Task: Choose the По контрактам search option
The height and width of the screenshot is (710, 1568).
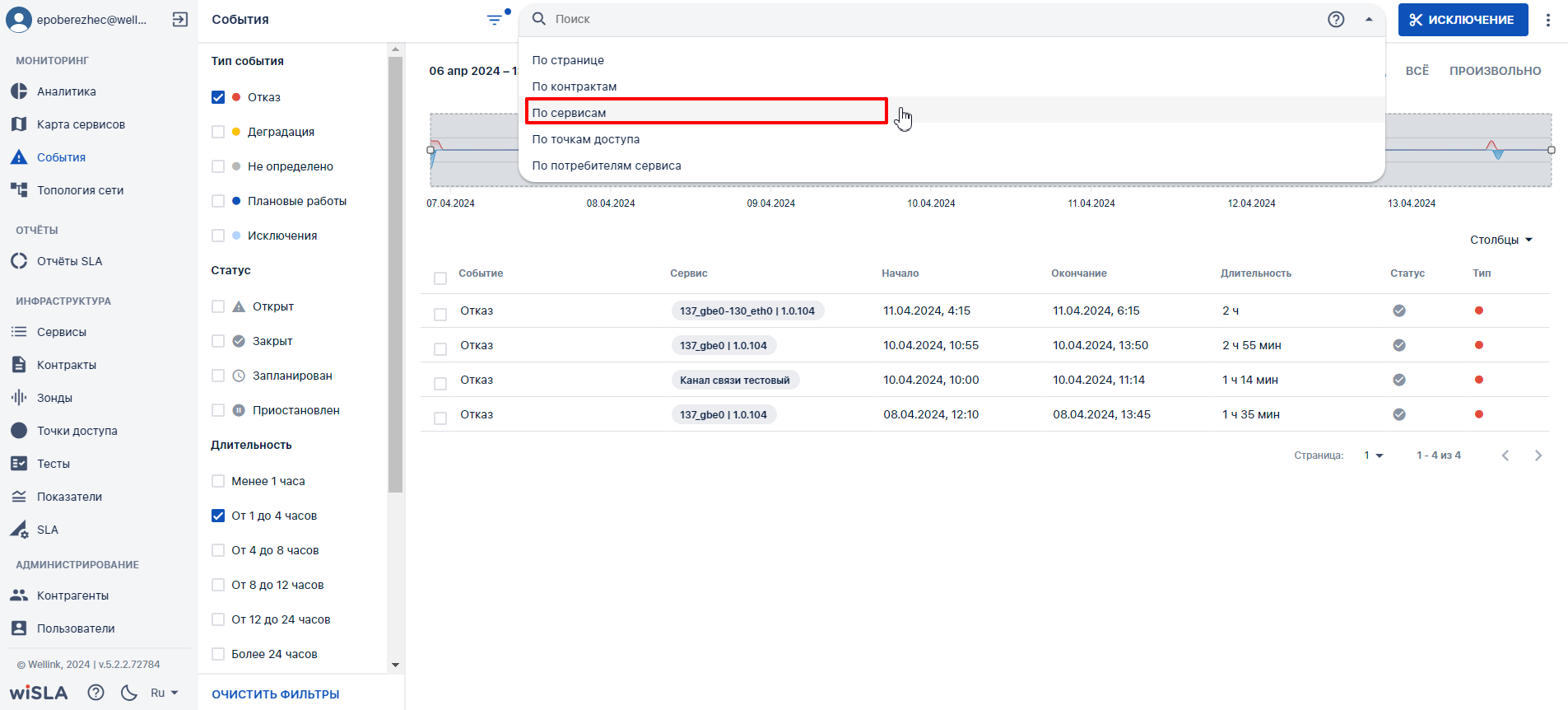Action: tap(952, 86)
